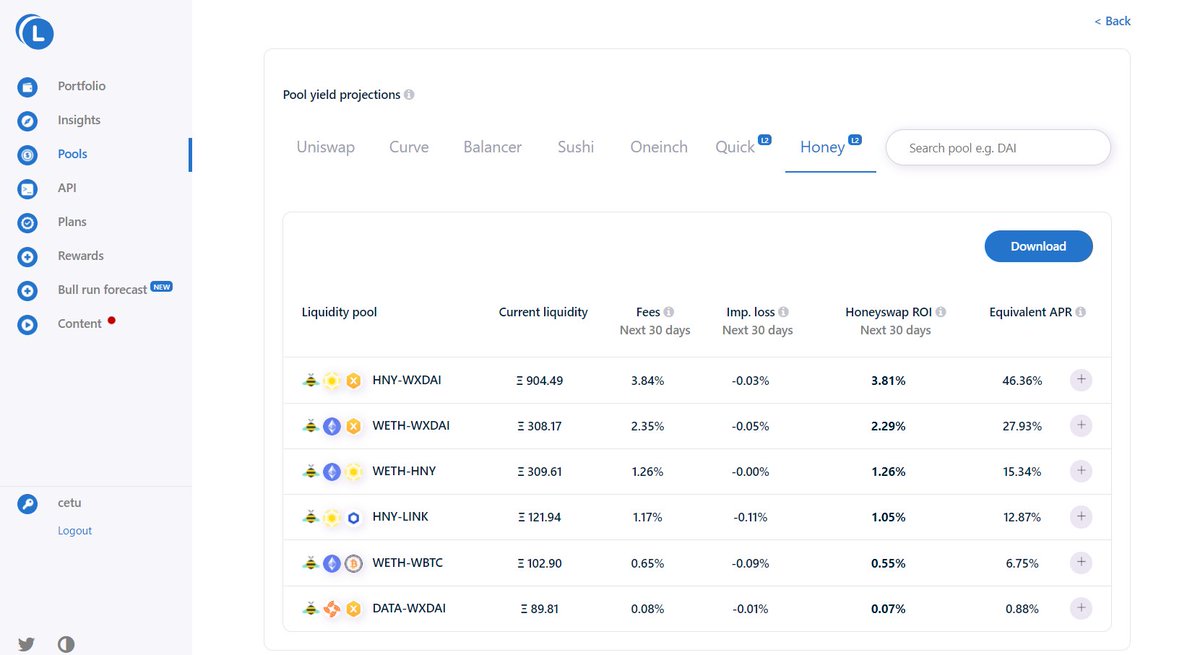Screen dimensions: 1200x655
Task: Click the Ξ 89.81 liquidity value
Action: [x=540, y=609]
